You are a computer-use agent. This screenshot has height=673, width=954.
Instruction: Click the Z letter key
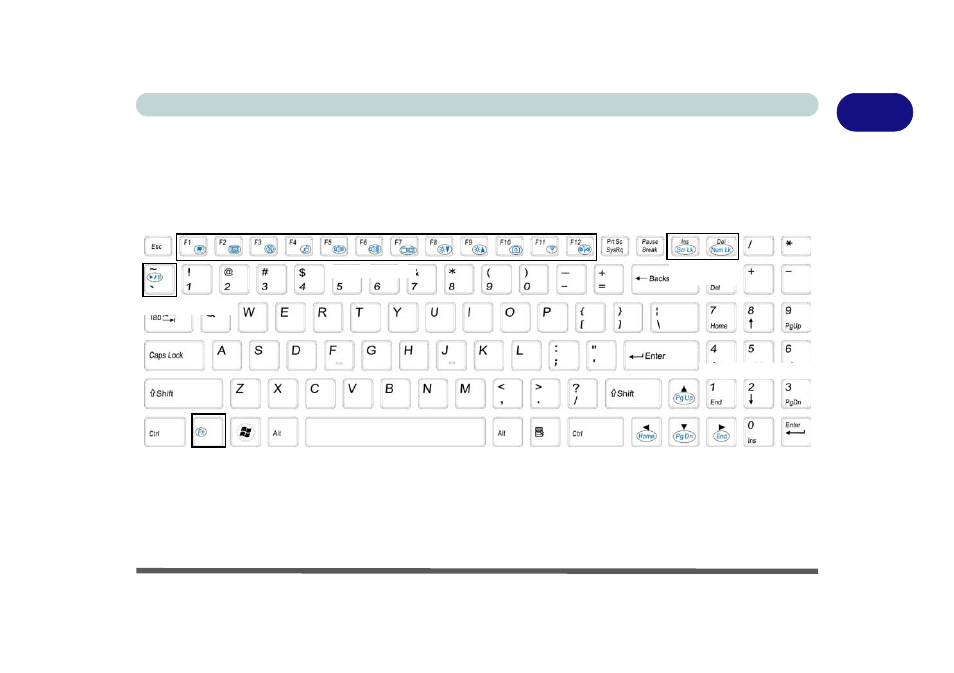[x=245, y=394]
